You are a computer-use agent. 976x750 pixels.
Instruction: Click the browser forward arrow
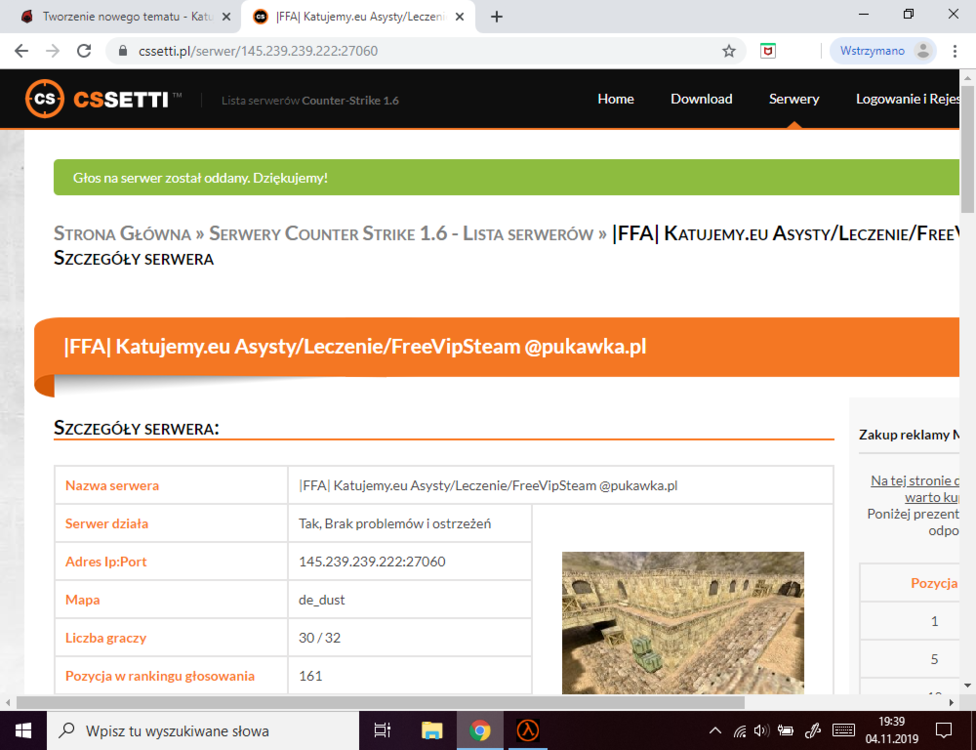53,51
